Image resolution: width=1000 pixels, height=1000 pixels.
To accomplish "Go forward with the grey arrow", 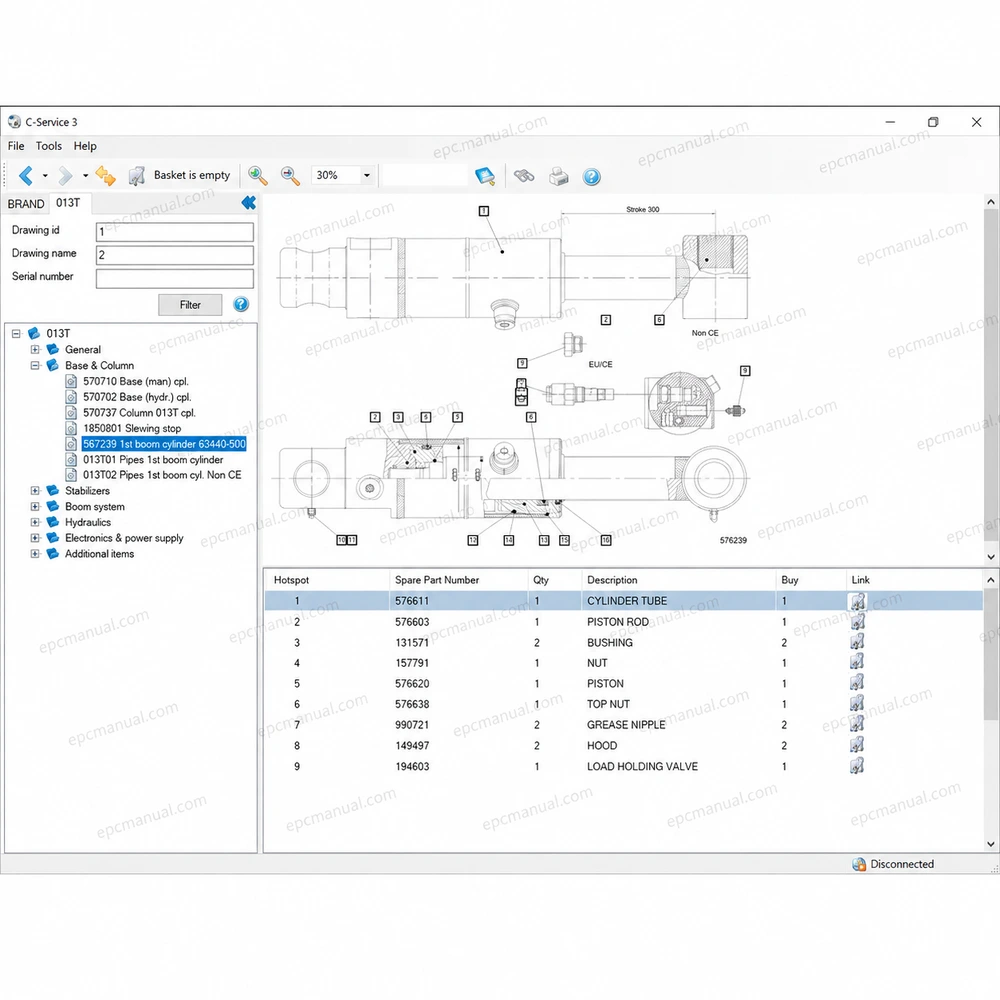I will pos(65,175).
